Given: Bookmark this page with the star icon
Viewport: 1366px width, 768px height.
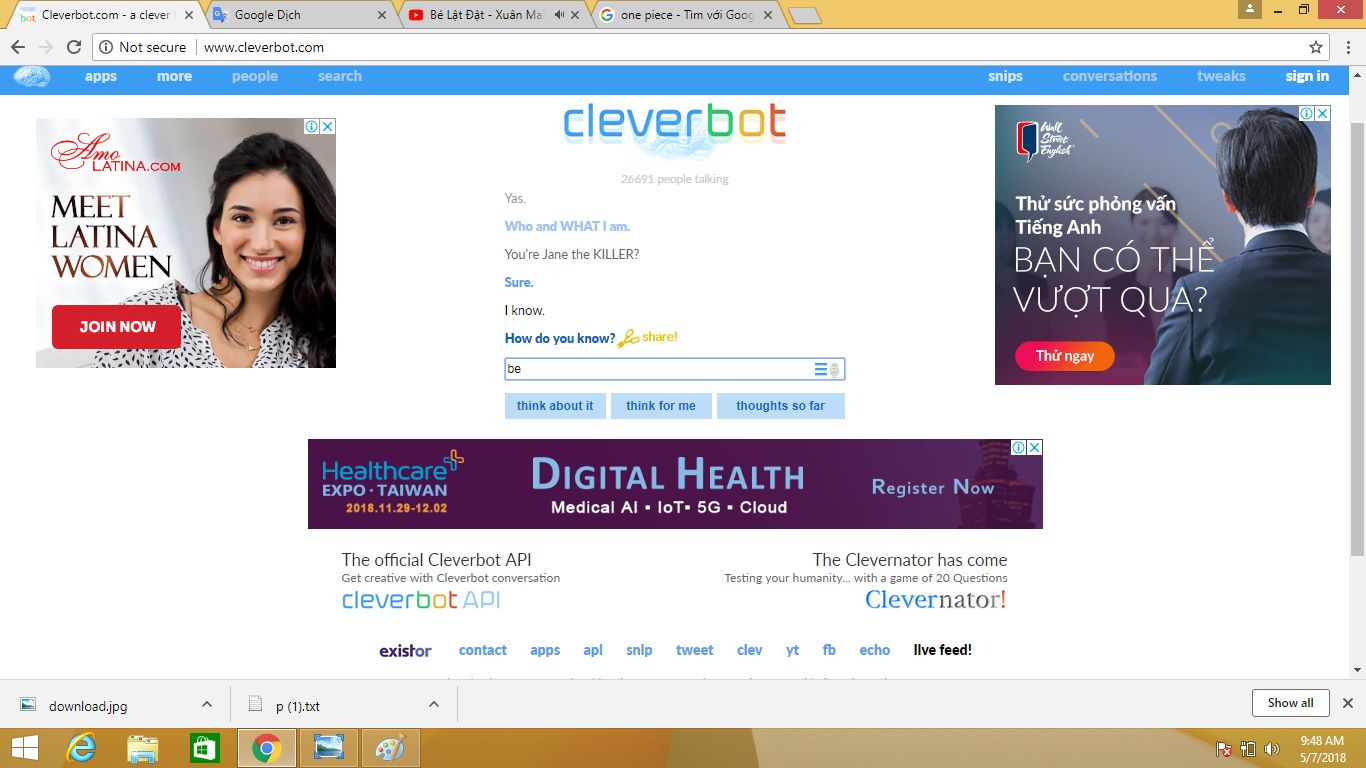Looking at the screenshot, I should coord(1316,47).
